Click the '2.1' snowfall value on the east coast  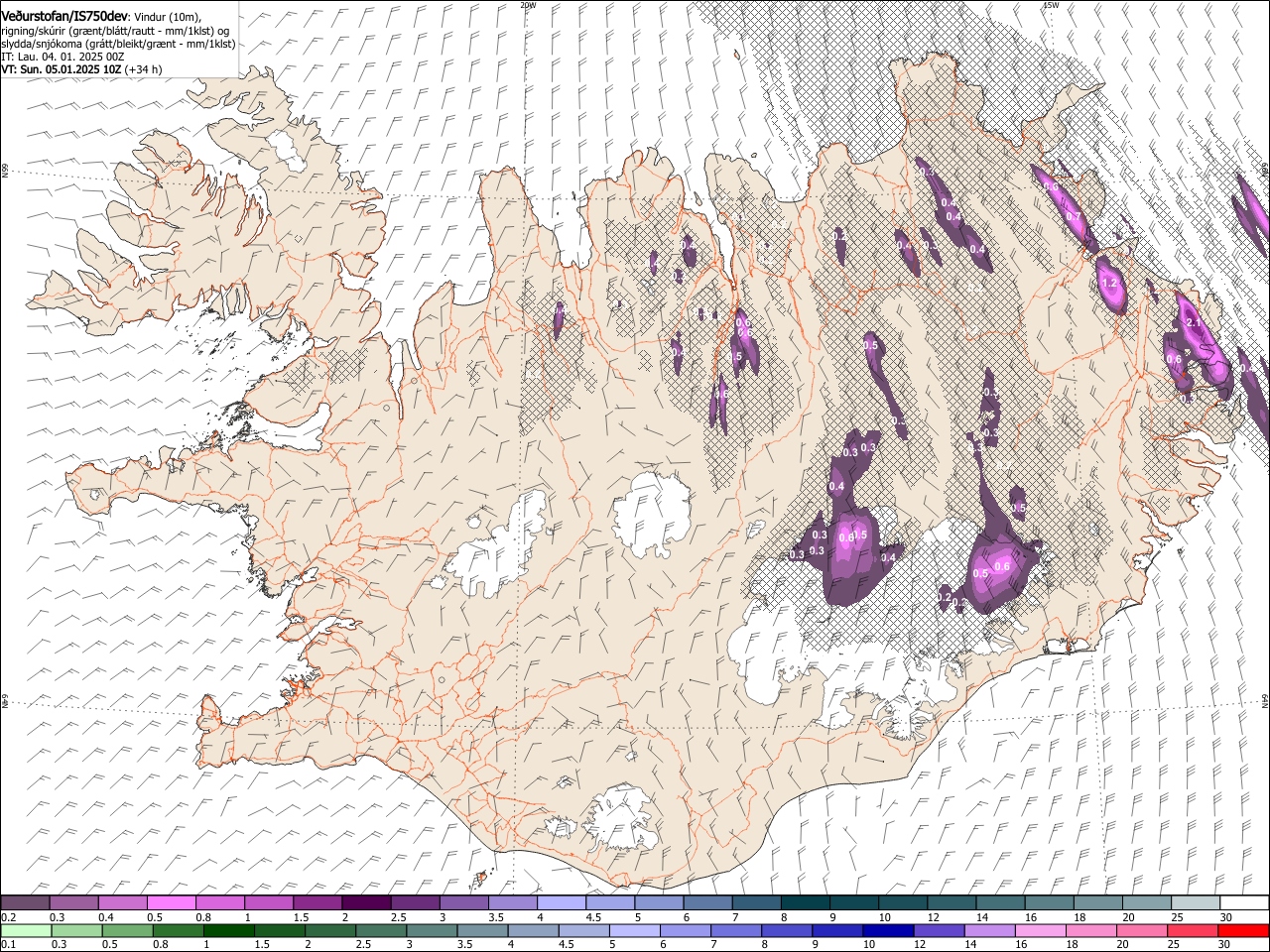(1195, 323)
